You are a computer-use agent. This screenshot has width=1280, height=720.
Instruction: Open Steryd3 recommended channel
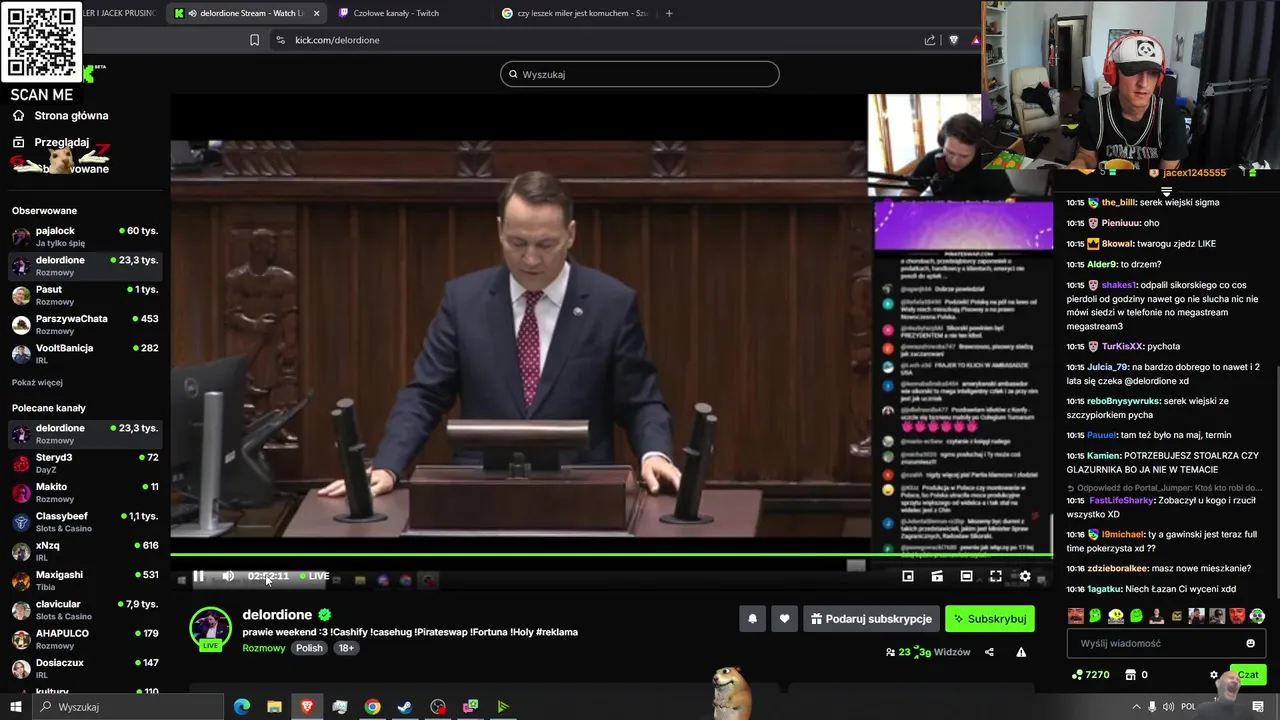pos(85,463)
